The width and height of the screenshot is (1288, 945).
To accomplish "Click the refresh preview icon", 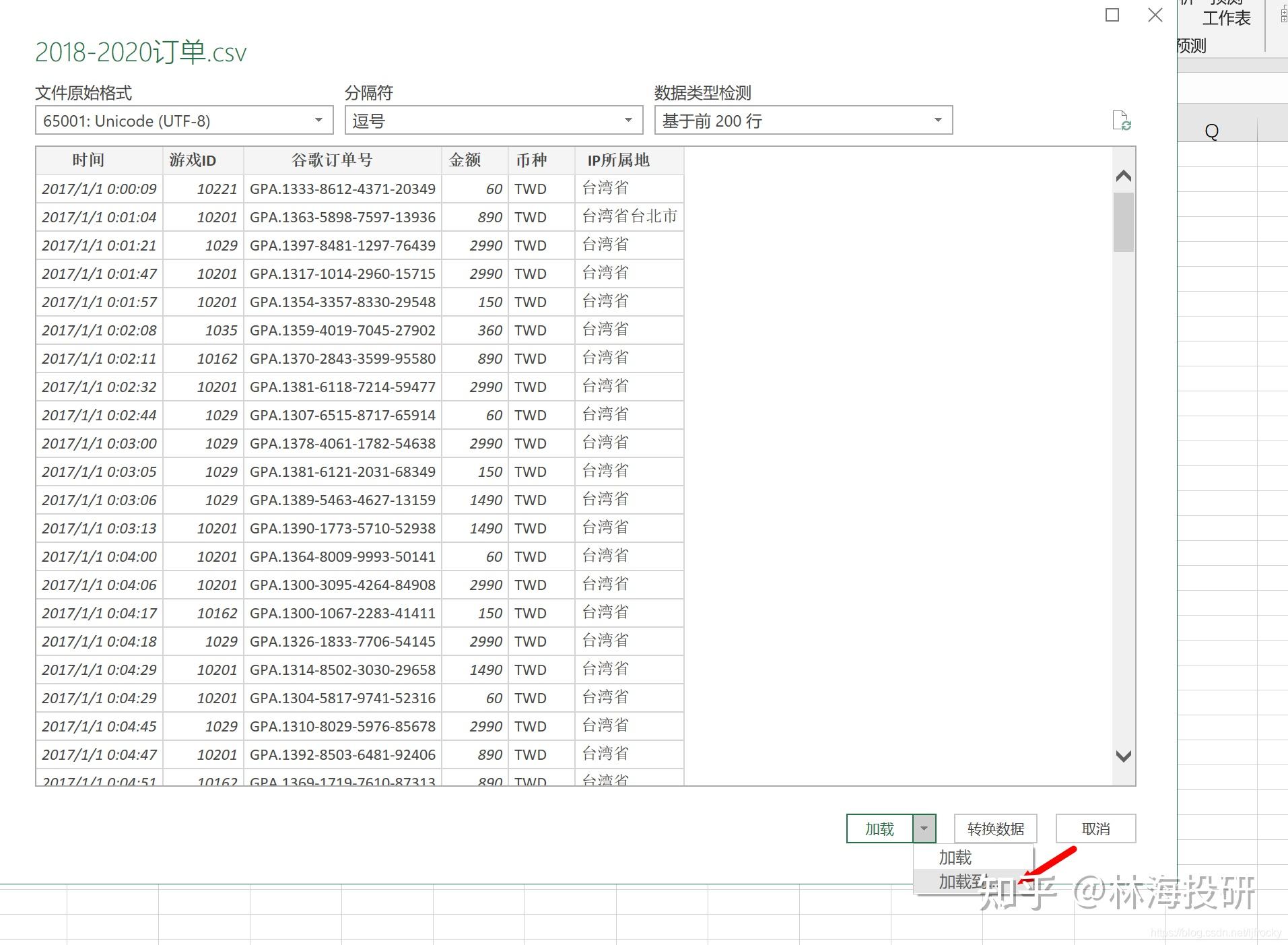I will pos(1122,121).
